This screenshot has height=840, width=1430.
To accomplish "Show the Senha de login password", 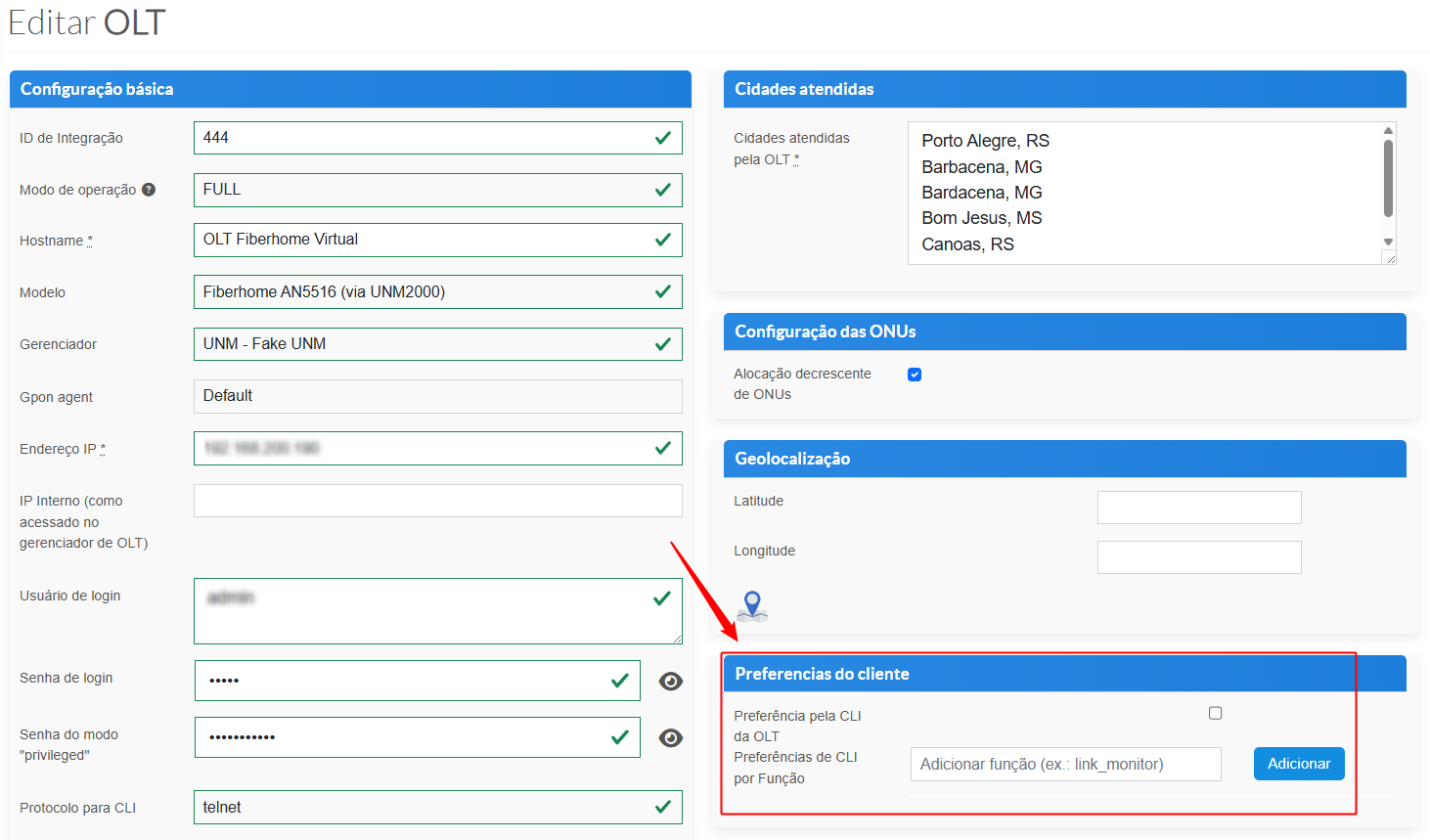I will (671, 682).
